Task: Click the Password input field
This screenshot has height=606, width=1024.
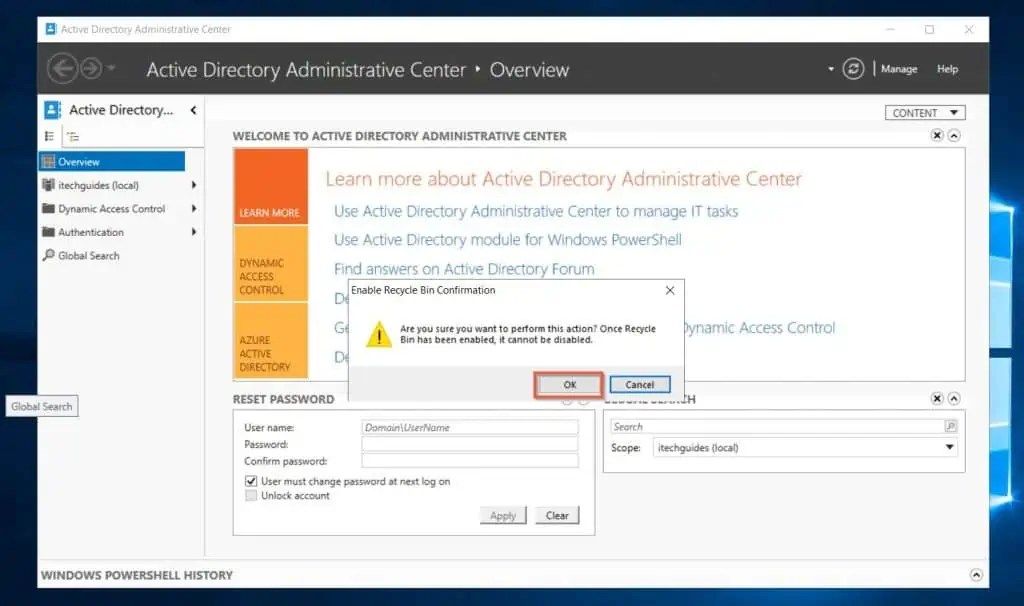Action: coord(470,444)
